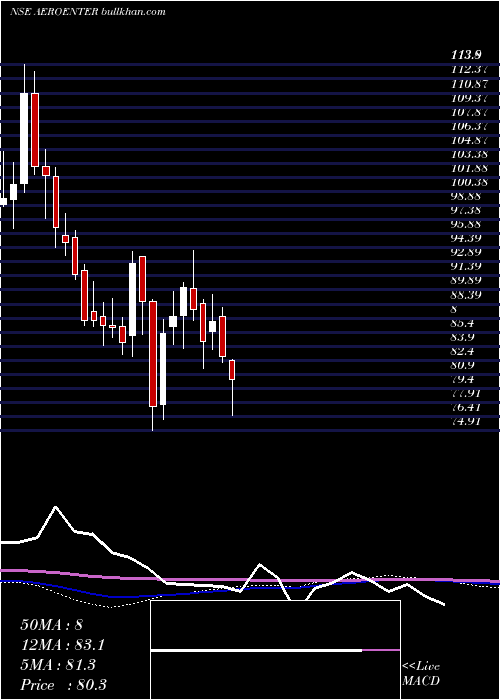The height and width of the screenshot is (700, 500).
Task: Select the rightmost red candlestick
Action: point(232,370)
